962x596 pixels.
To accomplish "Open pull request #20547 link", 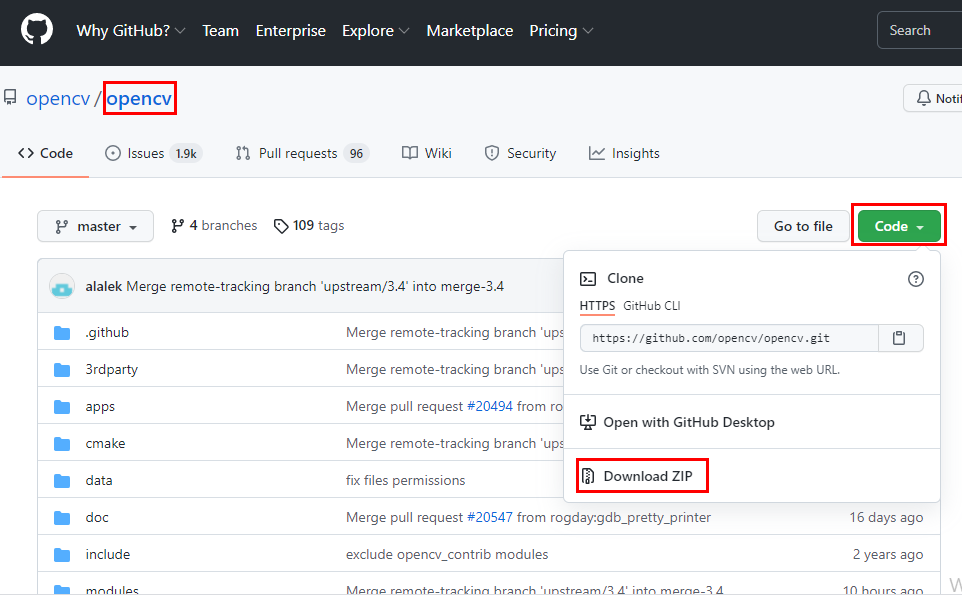I will (490, 517).
